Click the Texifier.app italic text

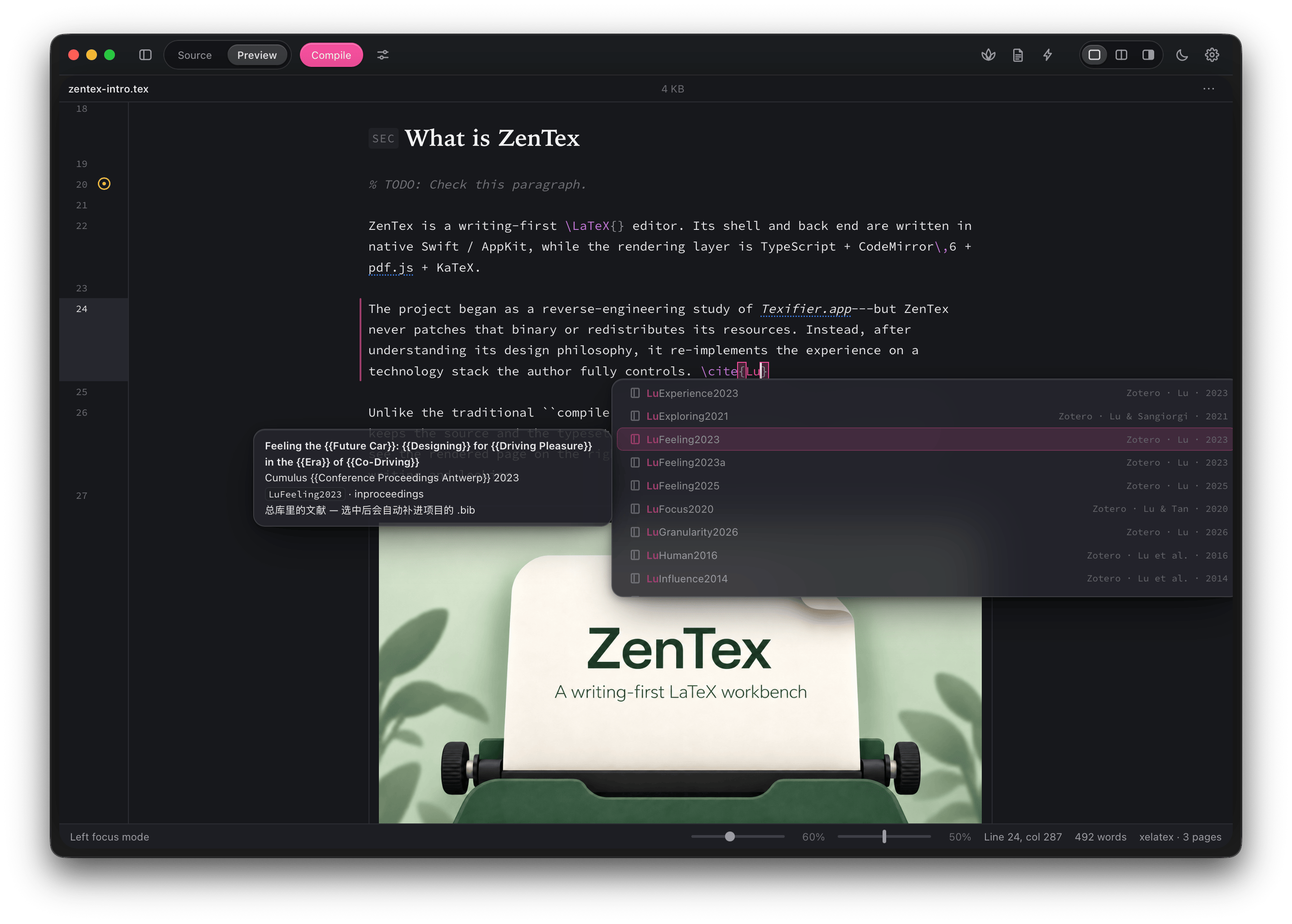pos(805,309)
